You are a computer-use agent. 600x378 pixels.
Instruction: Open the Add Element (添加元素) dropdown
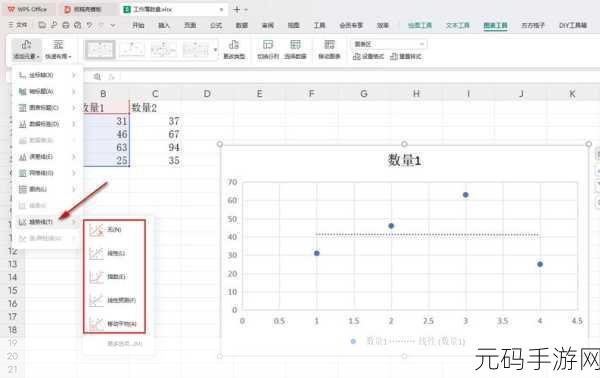click(x=26, y=50)
